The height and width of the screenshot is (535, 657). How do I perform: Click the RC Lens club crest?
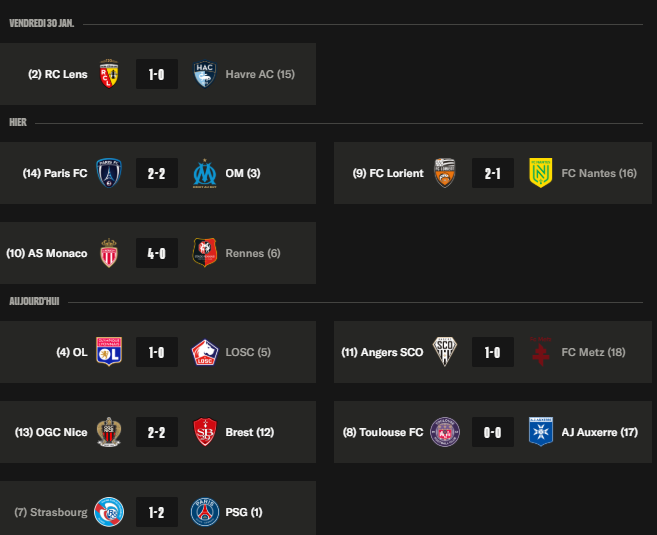pyautogui.click(x=109, y=74)
